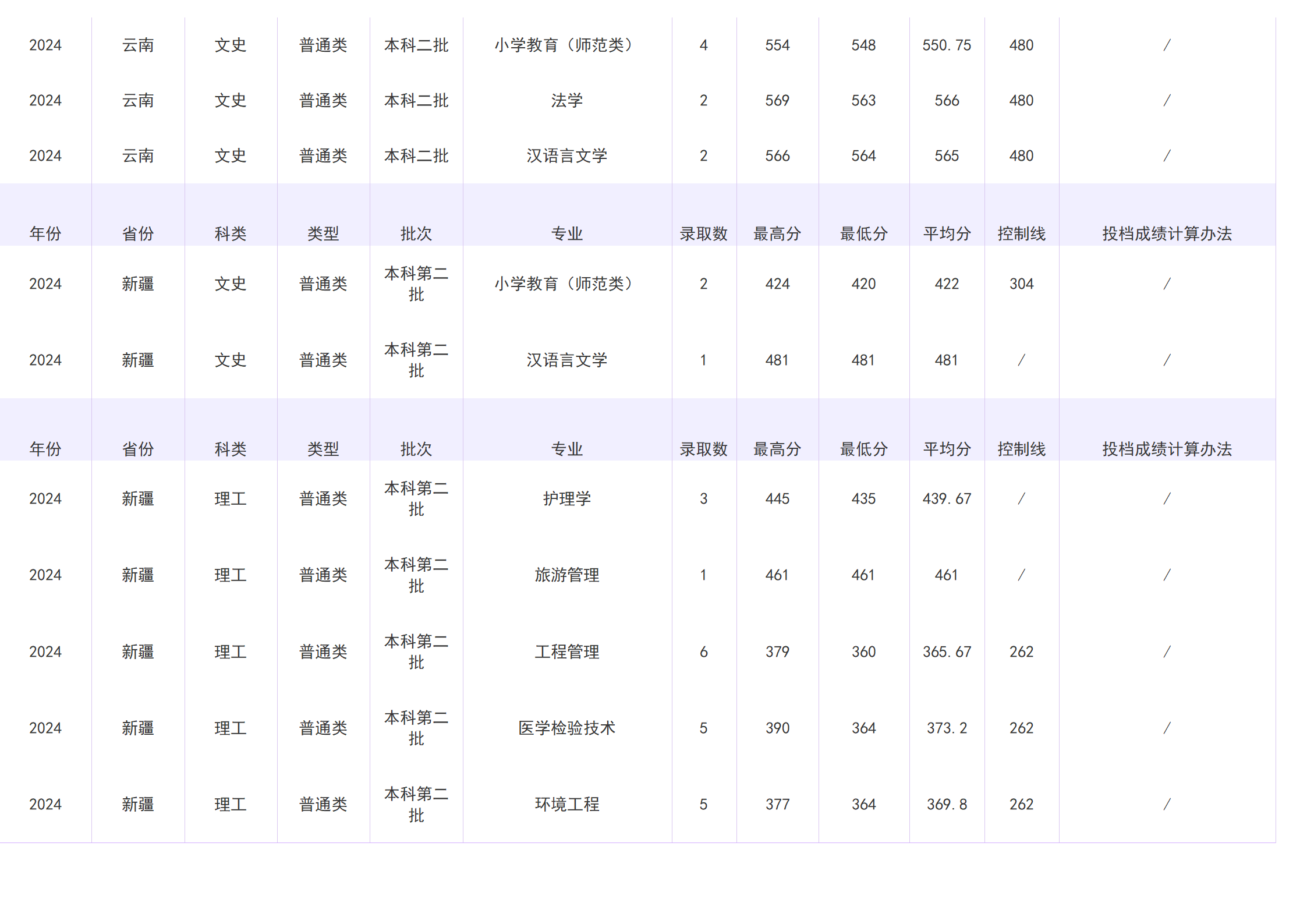Click the 工程管理 major cell
Screen dimensions: 1307x924
point(568,652)
